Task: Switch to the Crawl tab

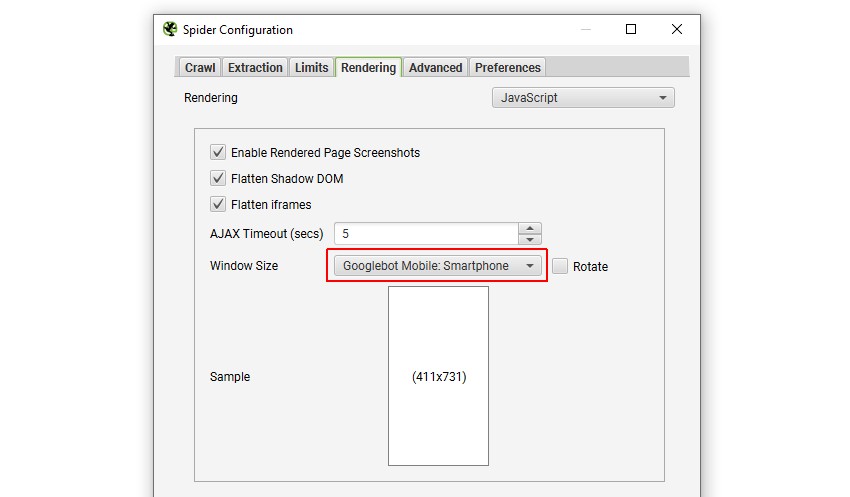Action: pos(200,68)
